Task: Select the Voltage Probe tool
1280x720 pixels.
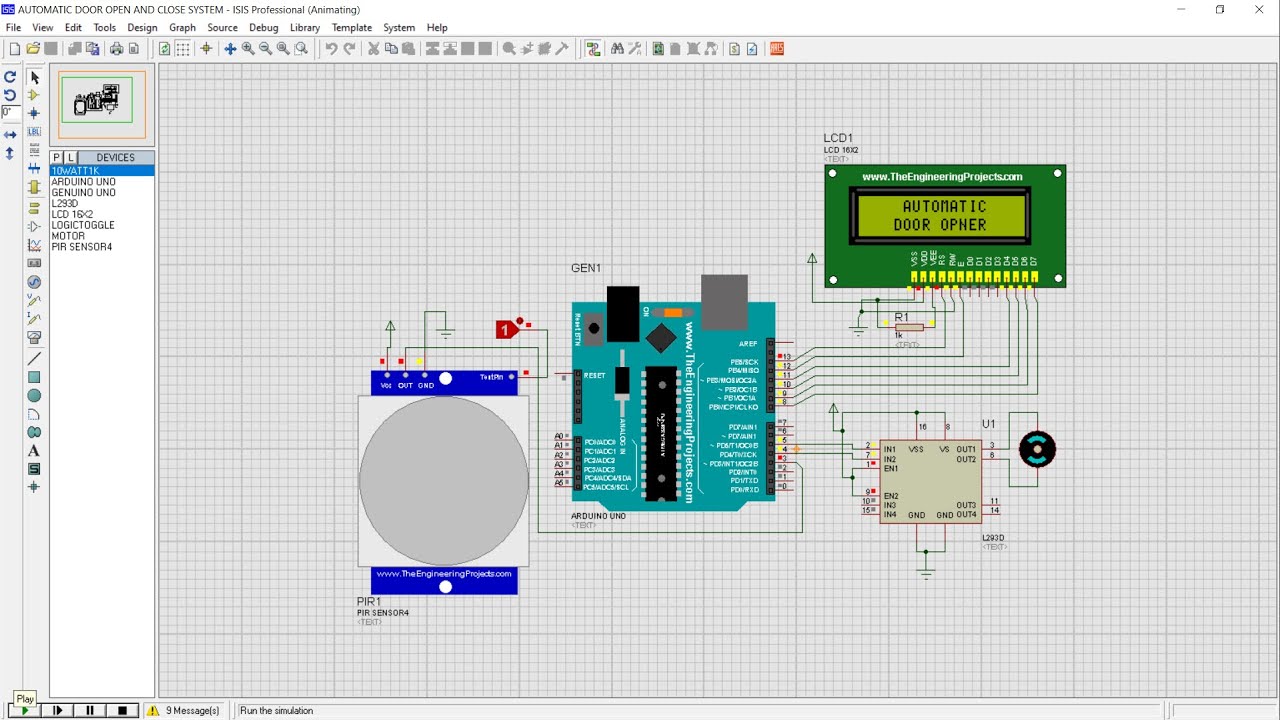Action: pyautogui.click(x=34, y=300)
